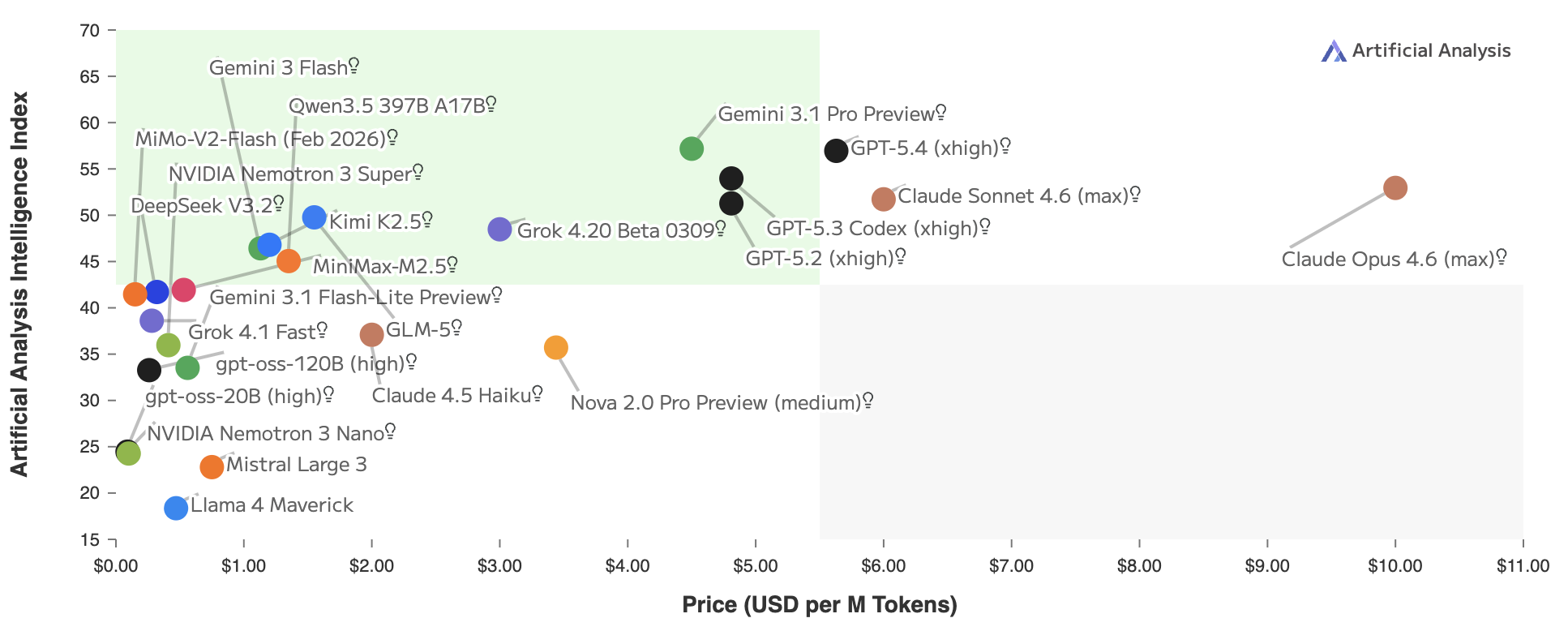The image size is (1568, 631).
Task: Select the Claude Sonnet 4.6 (max) data point
Action: 883,199
